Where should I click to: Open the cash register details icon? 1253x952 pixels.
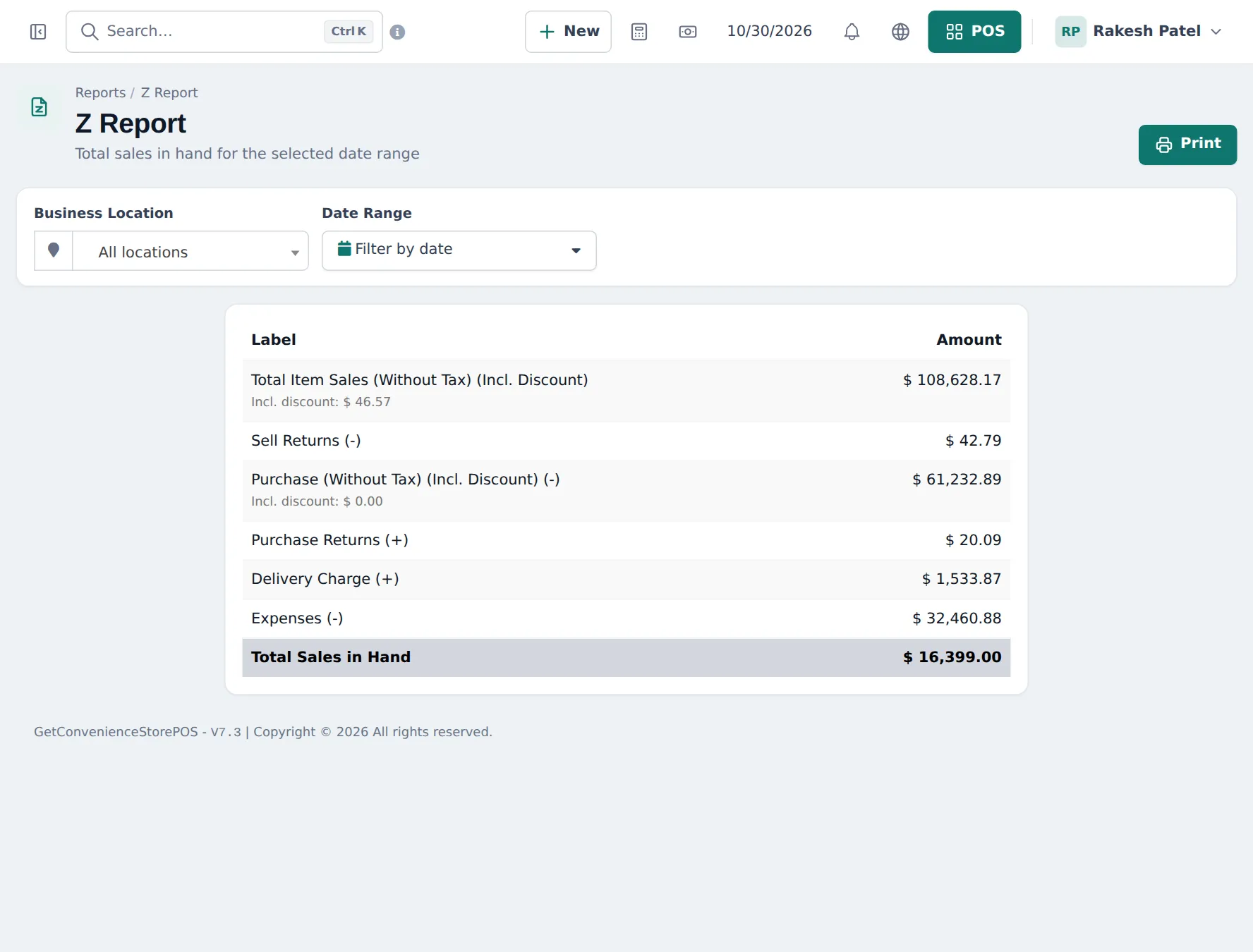click(688, 32)
